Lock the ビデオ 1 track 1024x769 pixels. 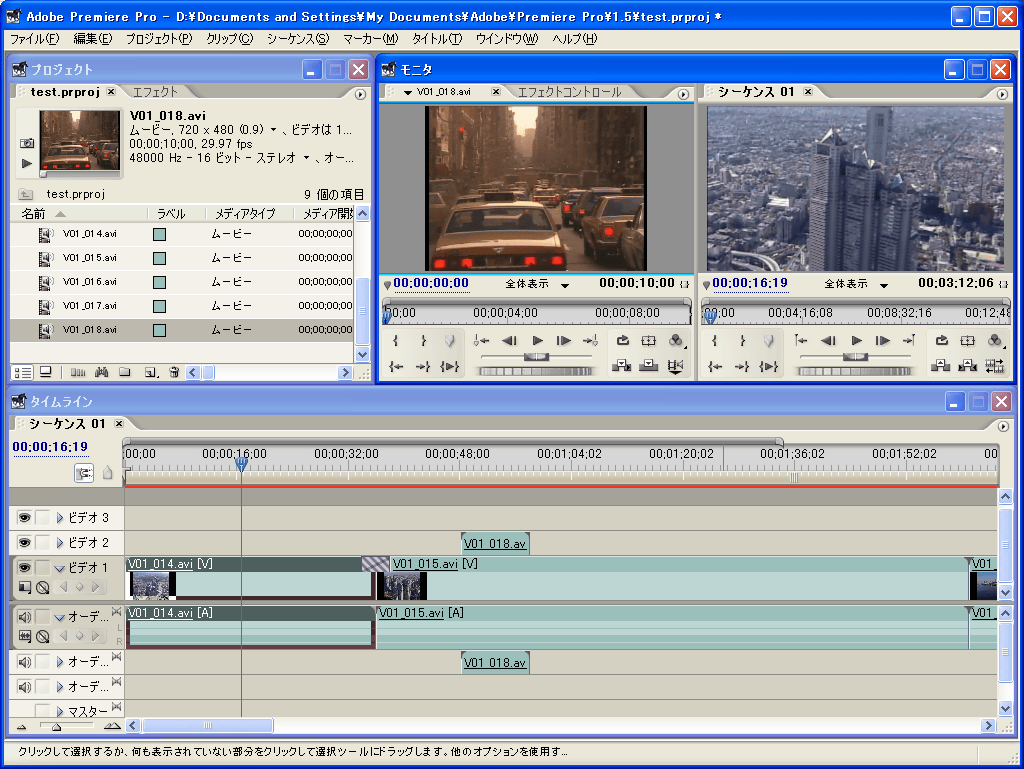pyautogui.click(x=42, y=567)
